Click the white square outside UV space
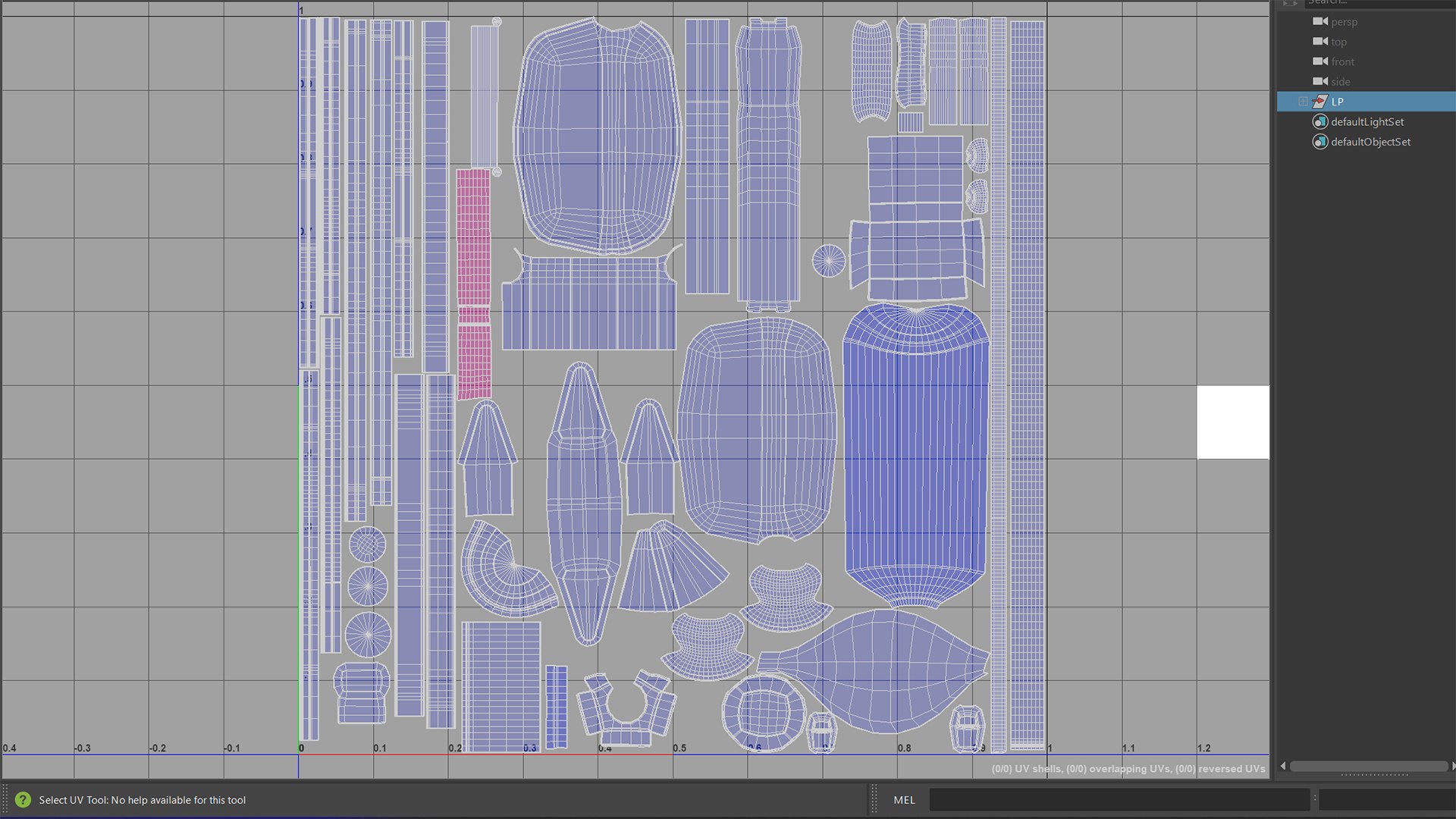Screen dimensions: 1456x819 tap(1232, 422)
